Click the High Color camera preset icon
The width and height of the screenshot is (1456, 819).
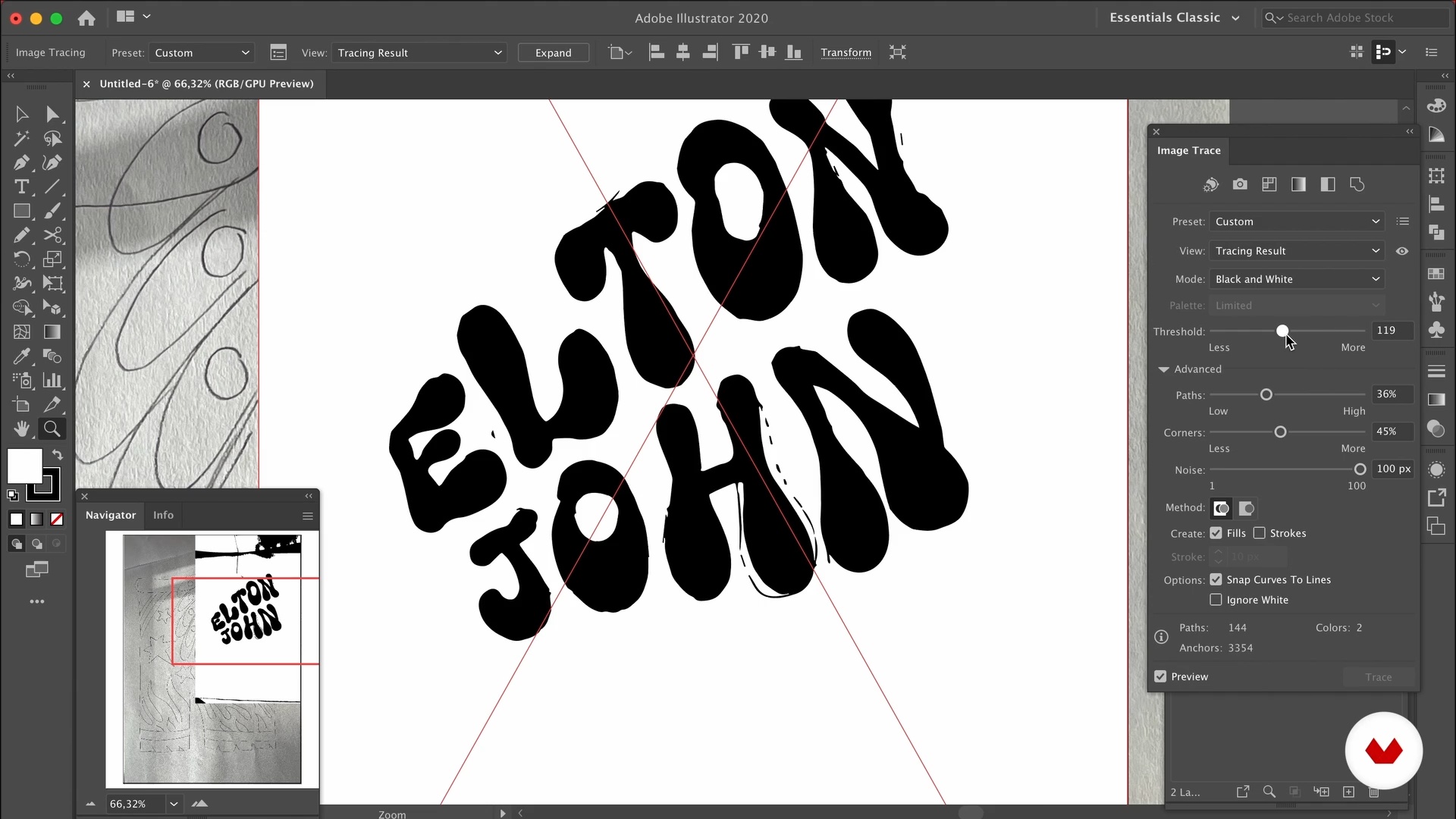coord(1240,184)
